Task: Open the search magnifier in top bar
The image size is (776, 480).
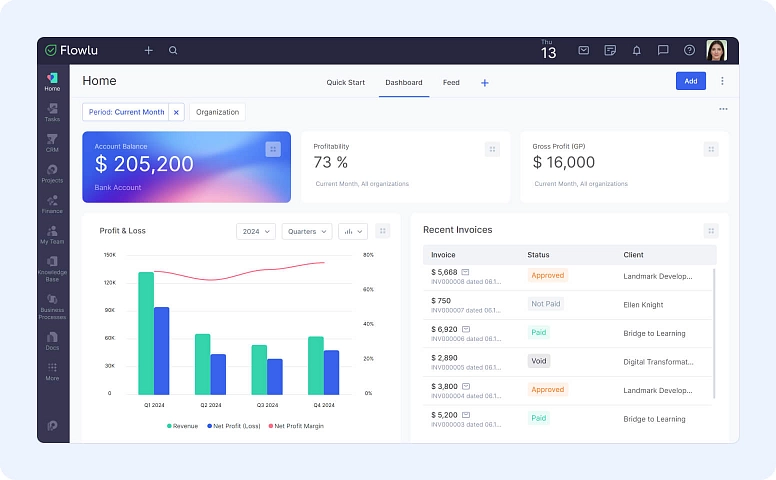Action: (x=173, y=50)
